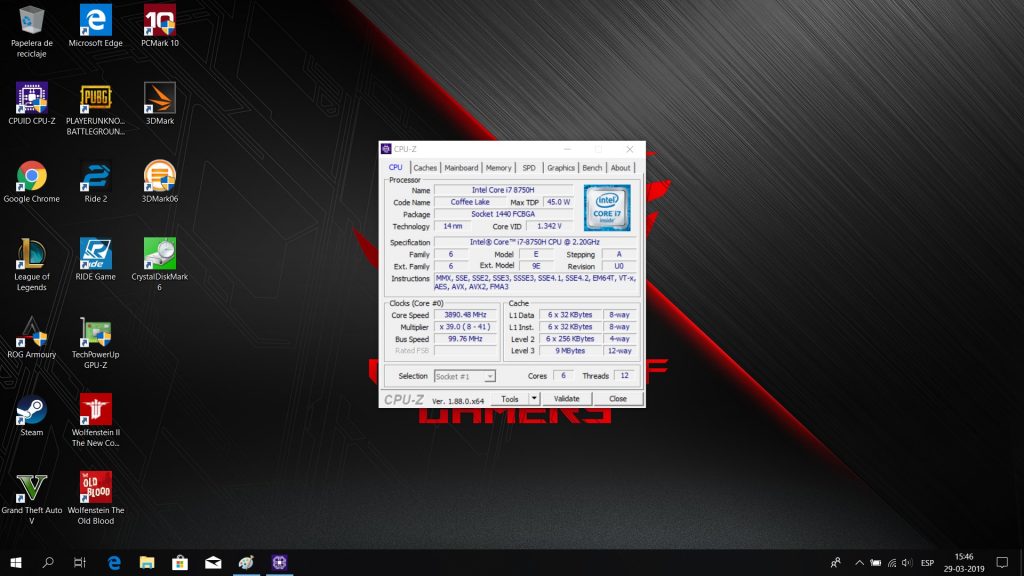The height and width of the screenshot is (576, 1024).
Task: Open the CrystalDiskMark 6 shortcut
Action: click(160, 255)
